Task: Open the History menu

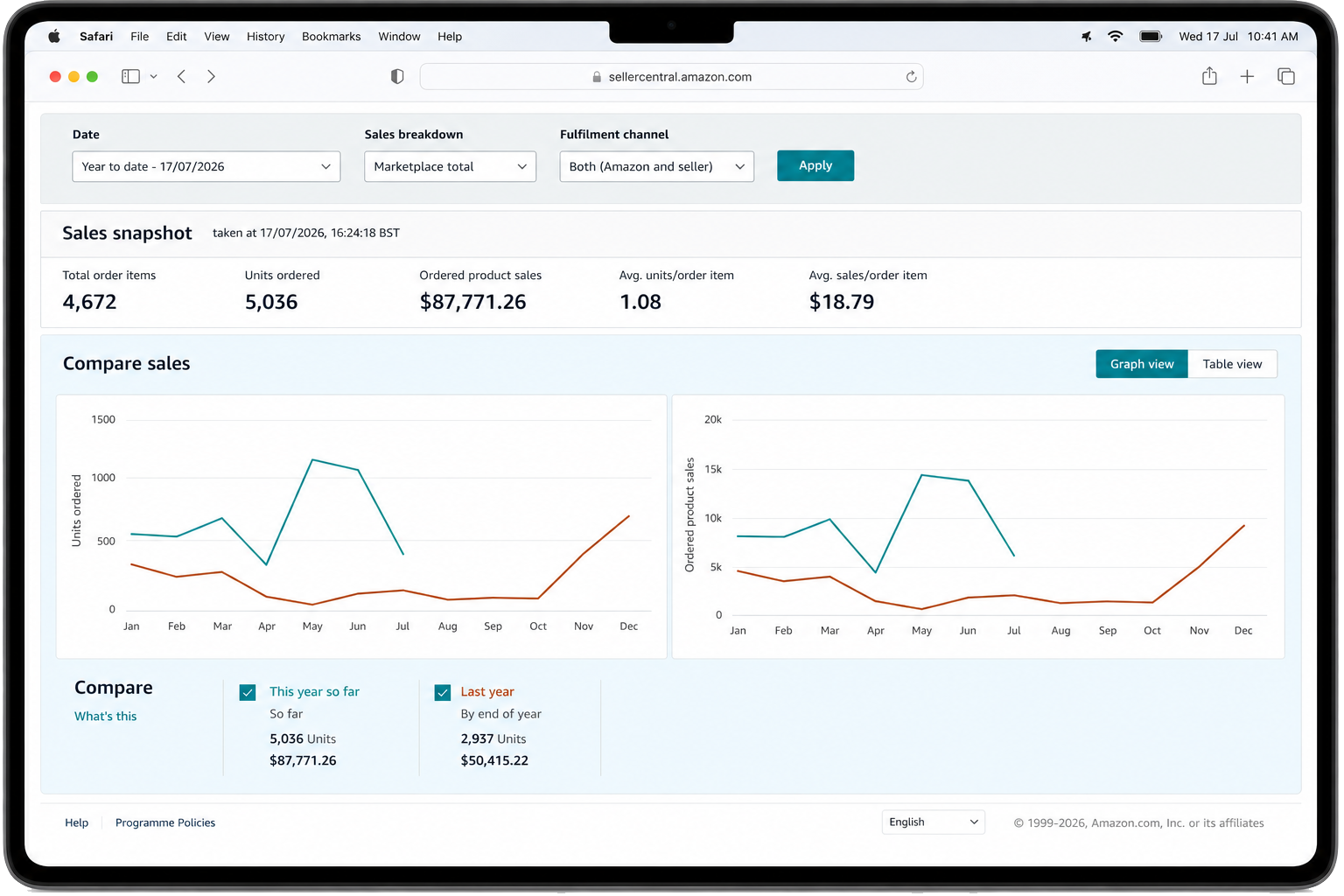Action: pos(265,37)
